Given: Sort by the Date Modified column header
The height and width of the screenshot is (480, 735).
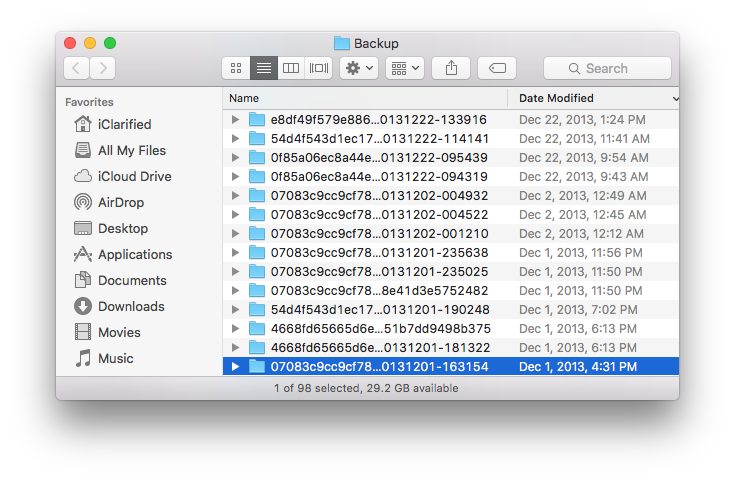Looking at the screenshot, I should coord(590,98).
